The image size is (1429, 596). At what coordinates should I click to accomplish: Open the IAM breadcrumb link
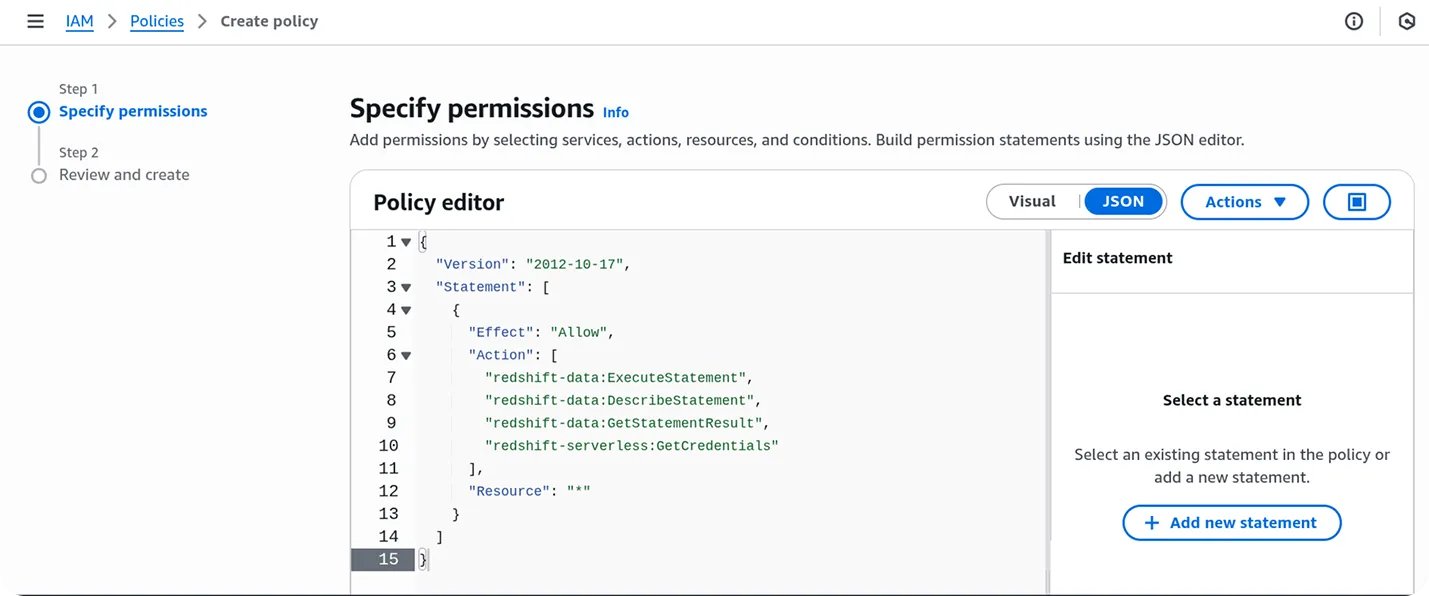(79, 20)
